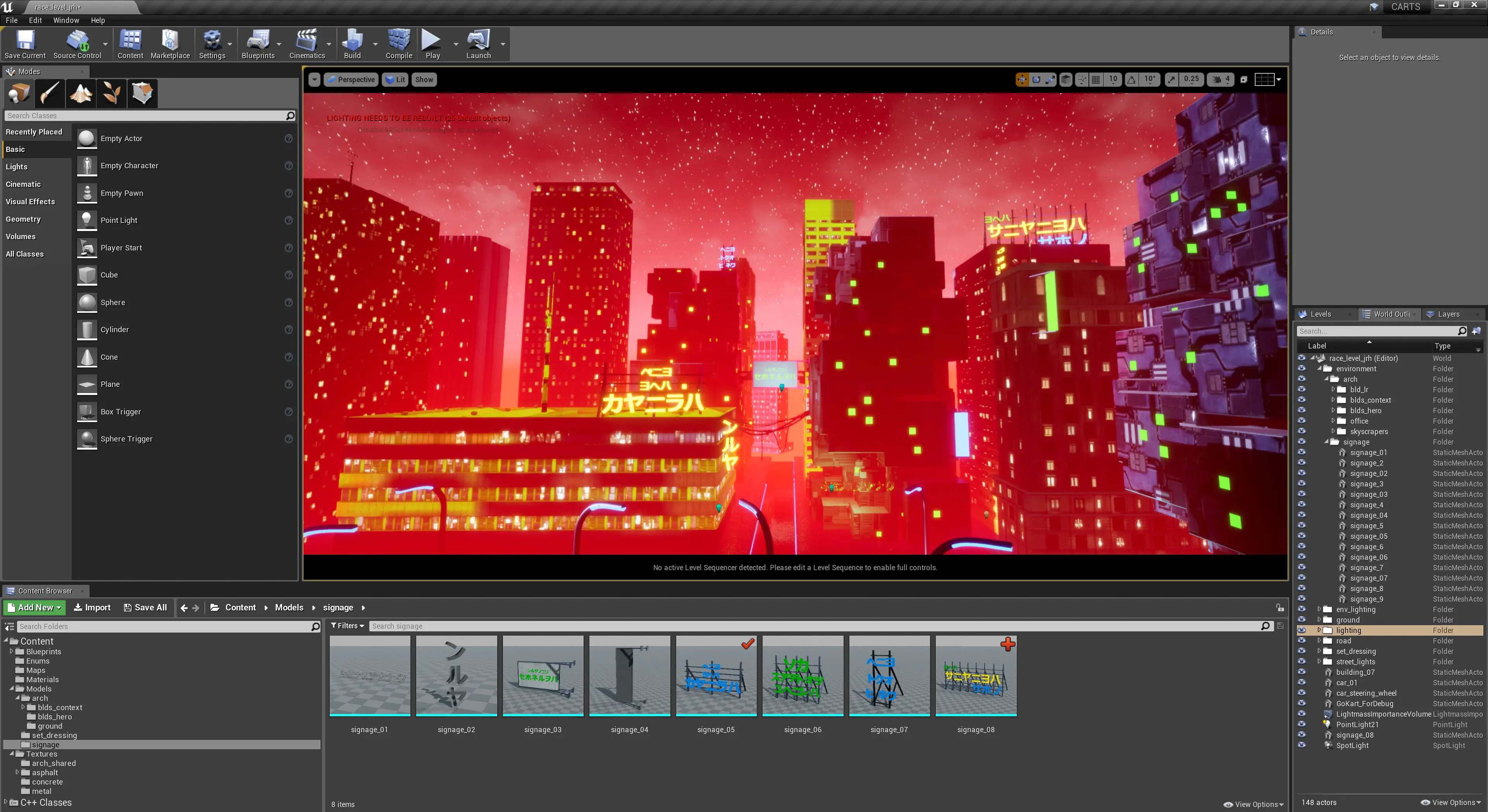Select the Foliage mode icon
This screenshot has width=1488, height=812.
tap(111, 93)
